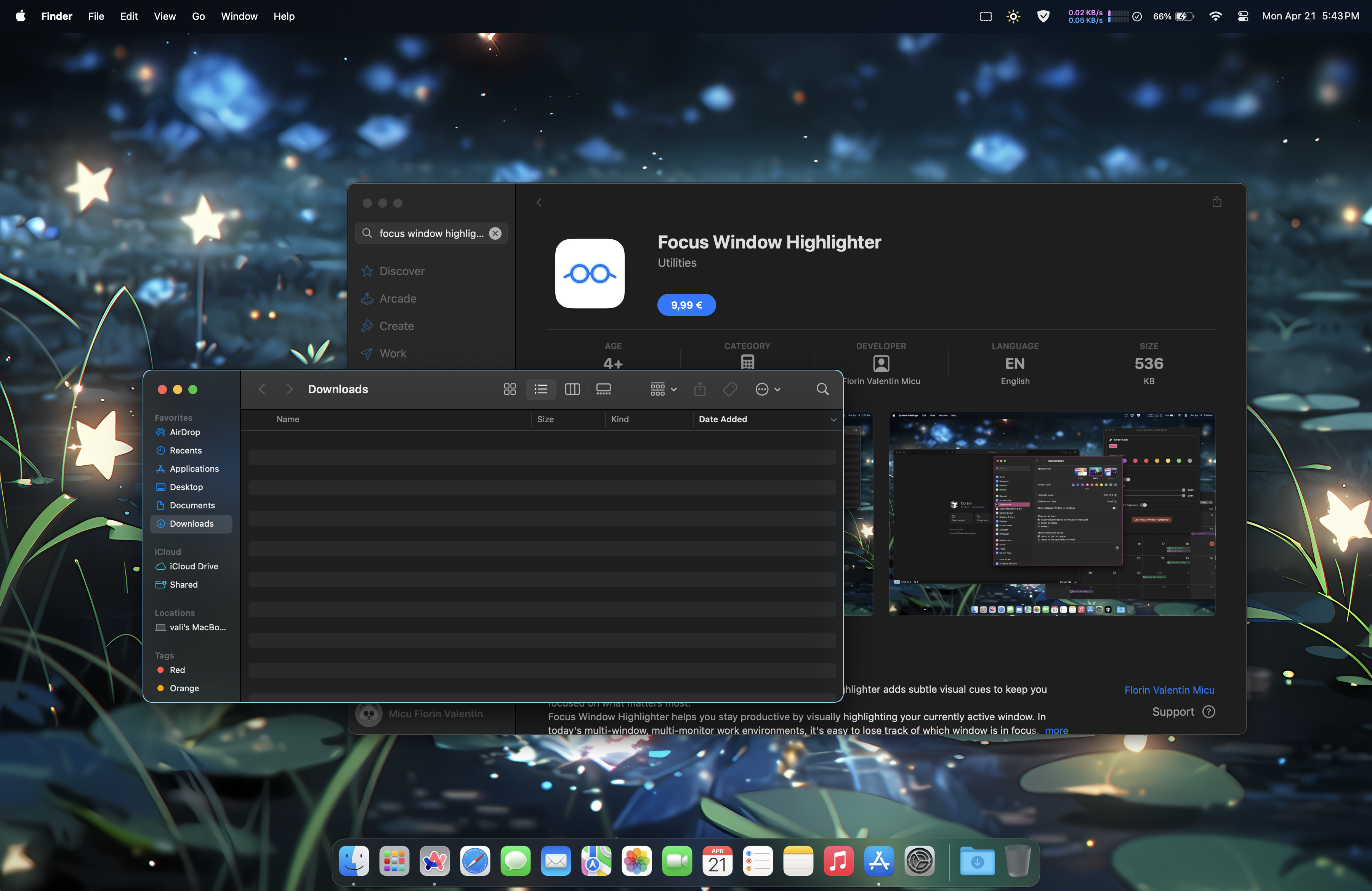Click the Focus Window Highlighter app icon
Viewport: 1372px width, 891px height.
(589, 274)
